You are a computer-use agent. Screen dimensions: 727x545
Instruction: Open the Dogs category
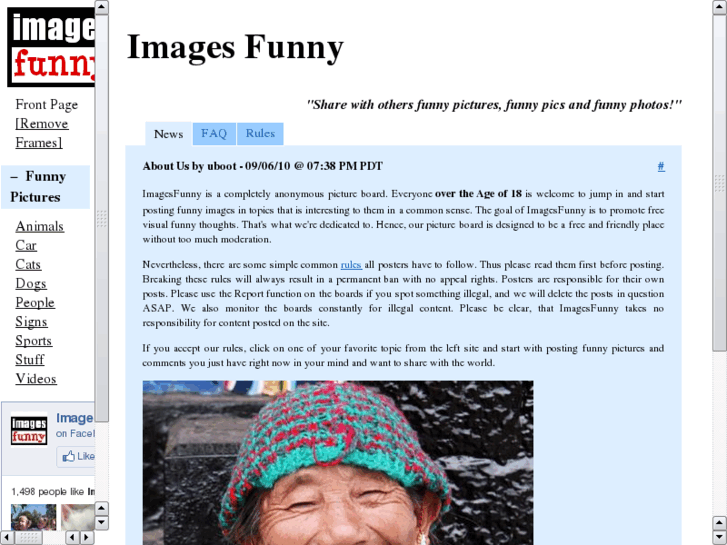31,283
